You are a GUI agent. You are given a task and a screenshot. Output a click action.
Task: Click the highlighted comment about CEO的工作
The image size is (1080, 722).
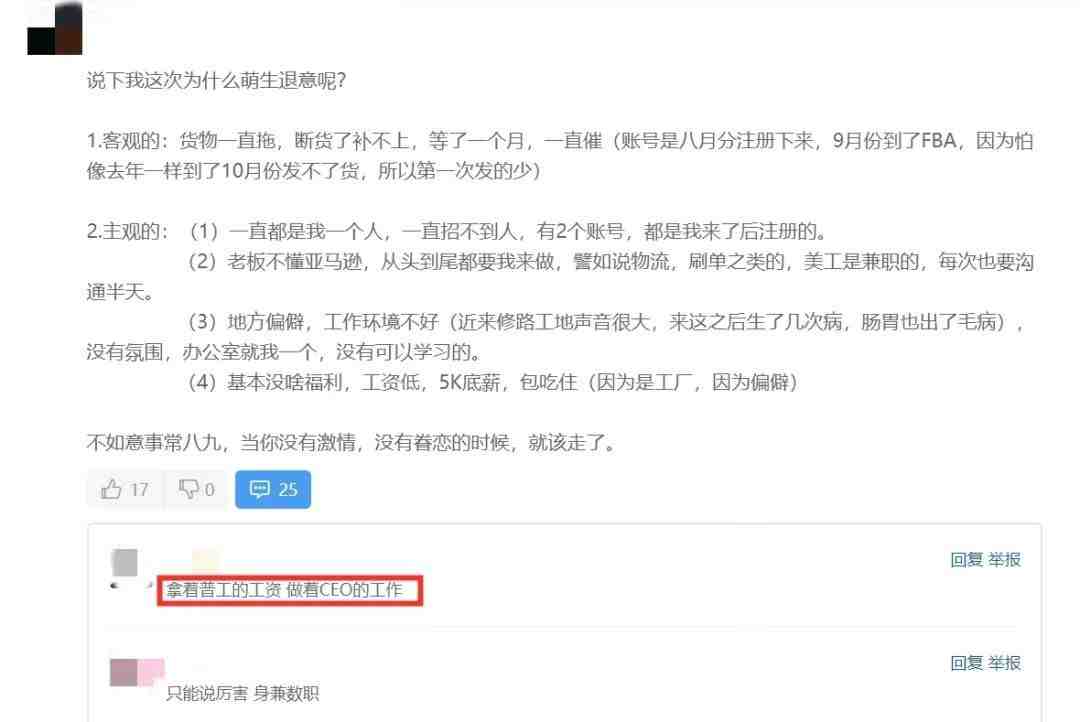(x=284, y=590)
